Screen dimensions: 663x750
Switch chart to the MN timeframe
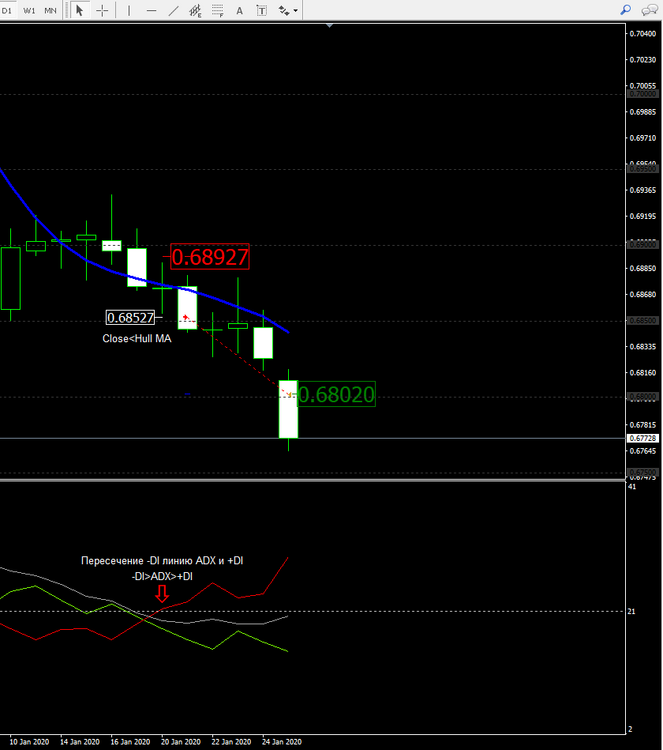point(50,10)
